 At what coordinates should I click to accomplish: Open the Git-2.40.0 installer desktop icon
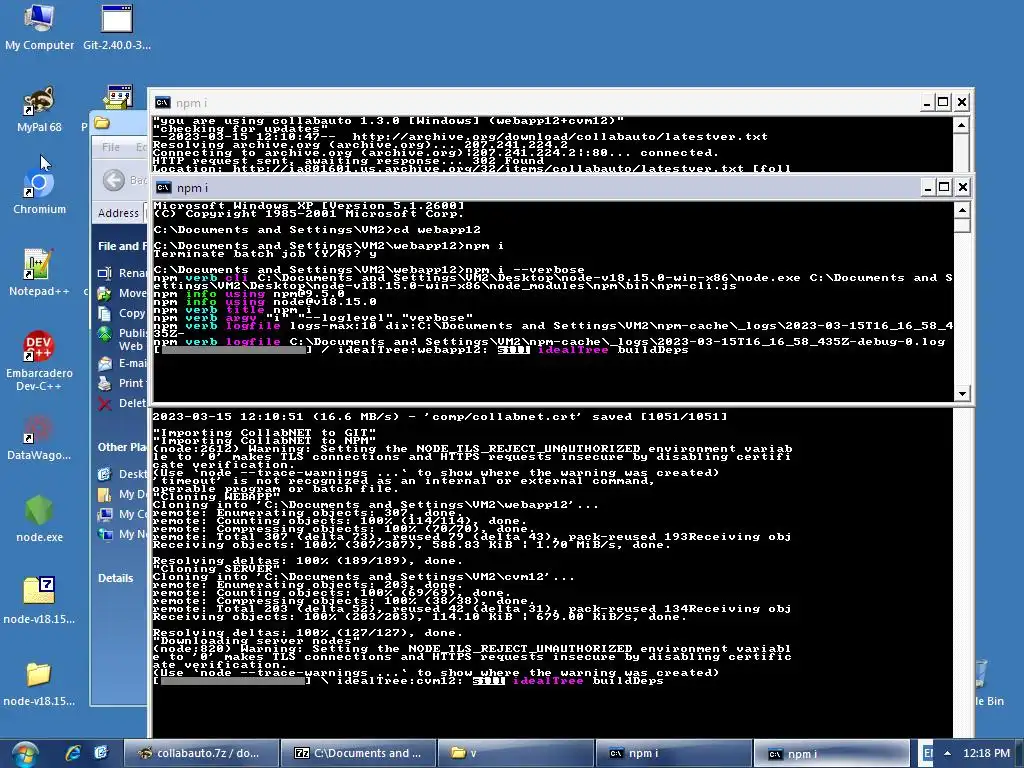[117, 27]
